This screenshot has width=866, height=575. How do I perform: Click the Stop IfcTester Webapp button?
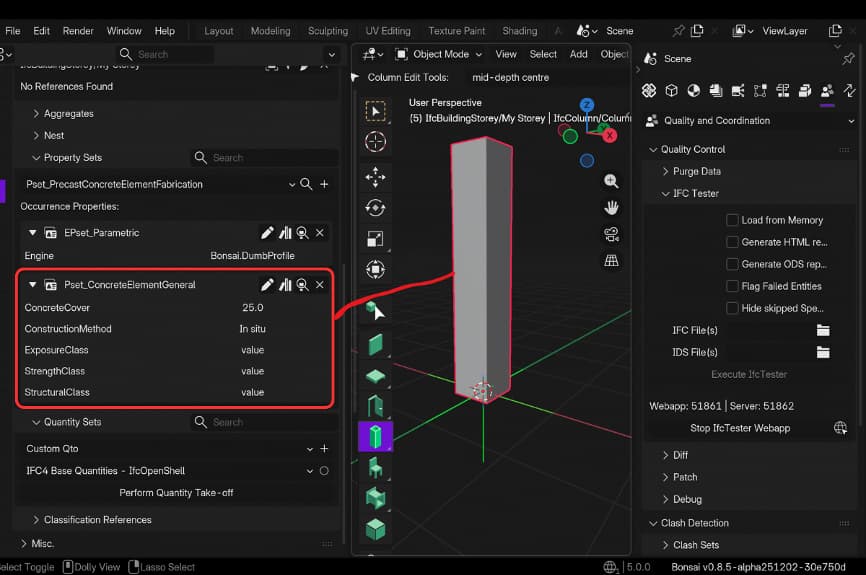pos(739,428)
